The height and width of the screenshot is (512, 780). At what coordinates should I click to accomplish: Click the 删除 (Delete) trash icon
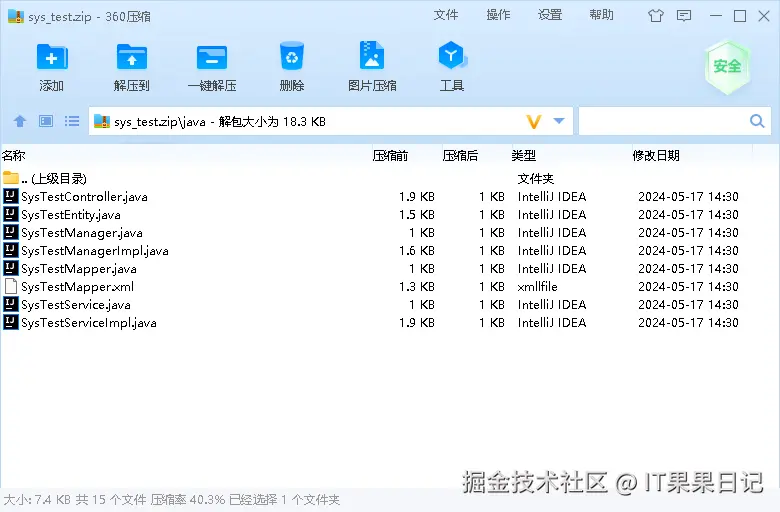click(x=292, y=56)
